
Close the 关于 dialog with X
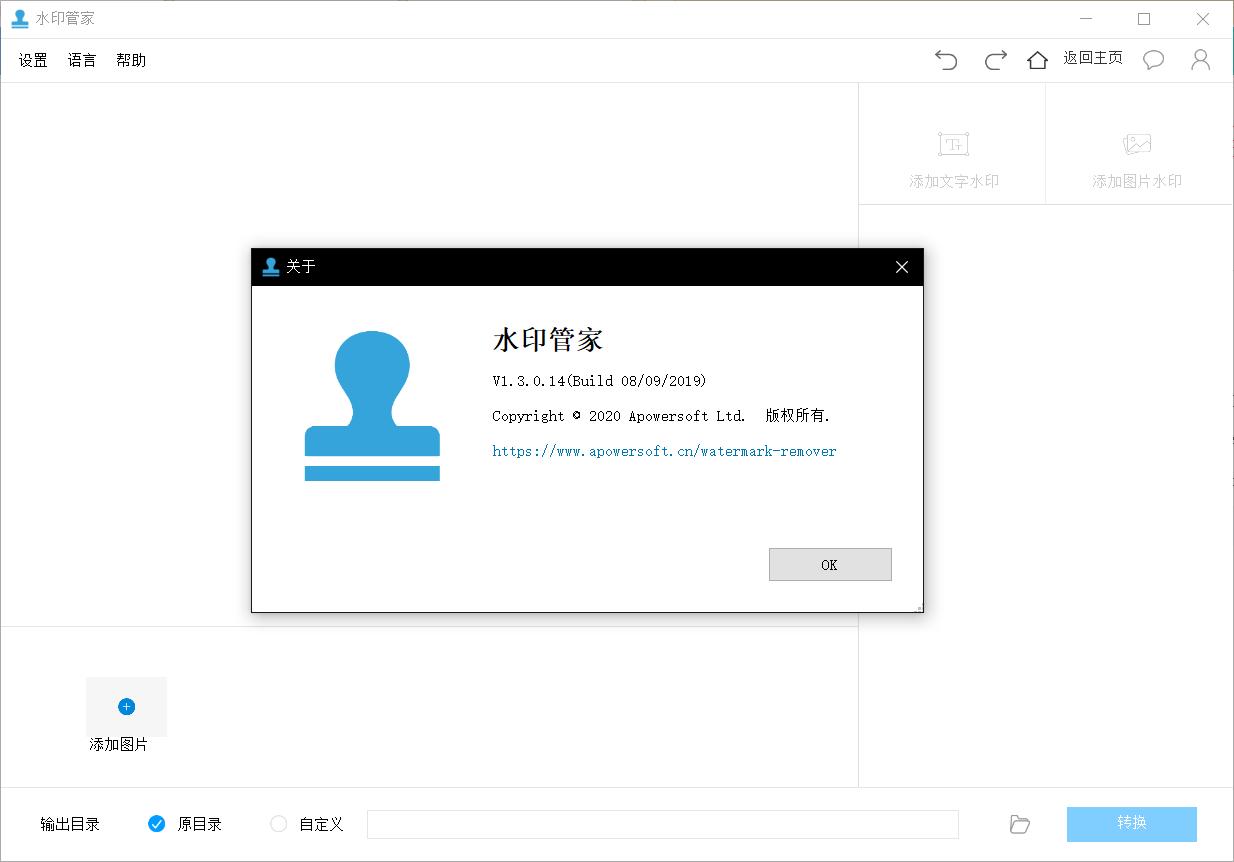[x=902, y=267]
